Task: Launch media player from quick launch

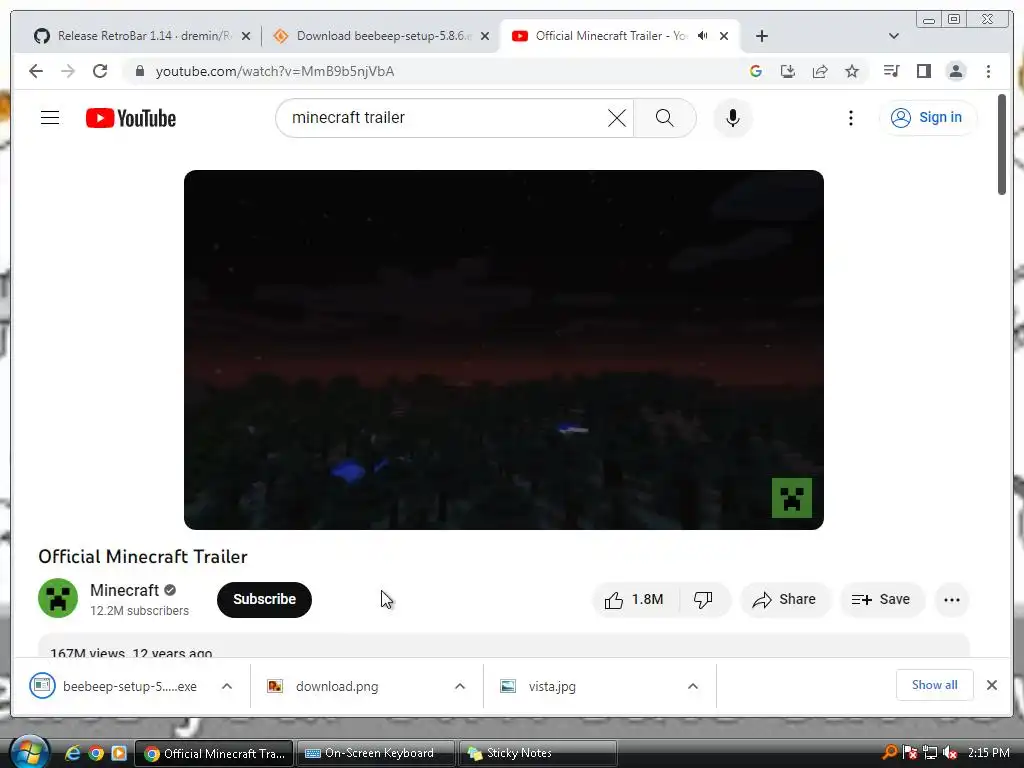Action: tap(119, 753)
